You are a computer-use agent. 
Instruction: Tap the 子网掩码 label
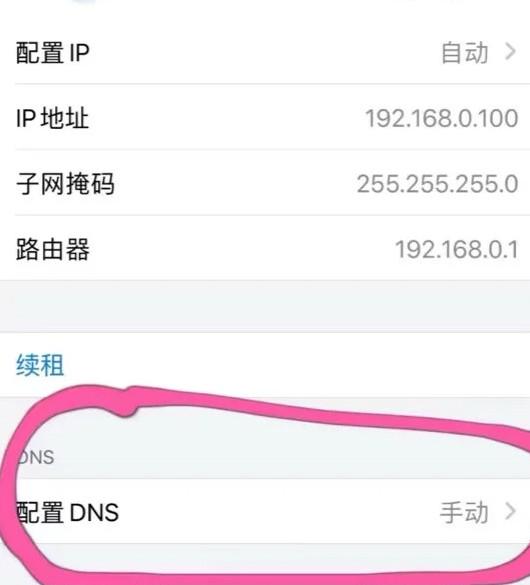[65, 184]
